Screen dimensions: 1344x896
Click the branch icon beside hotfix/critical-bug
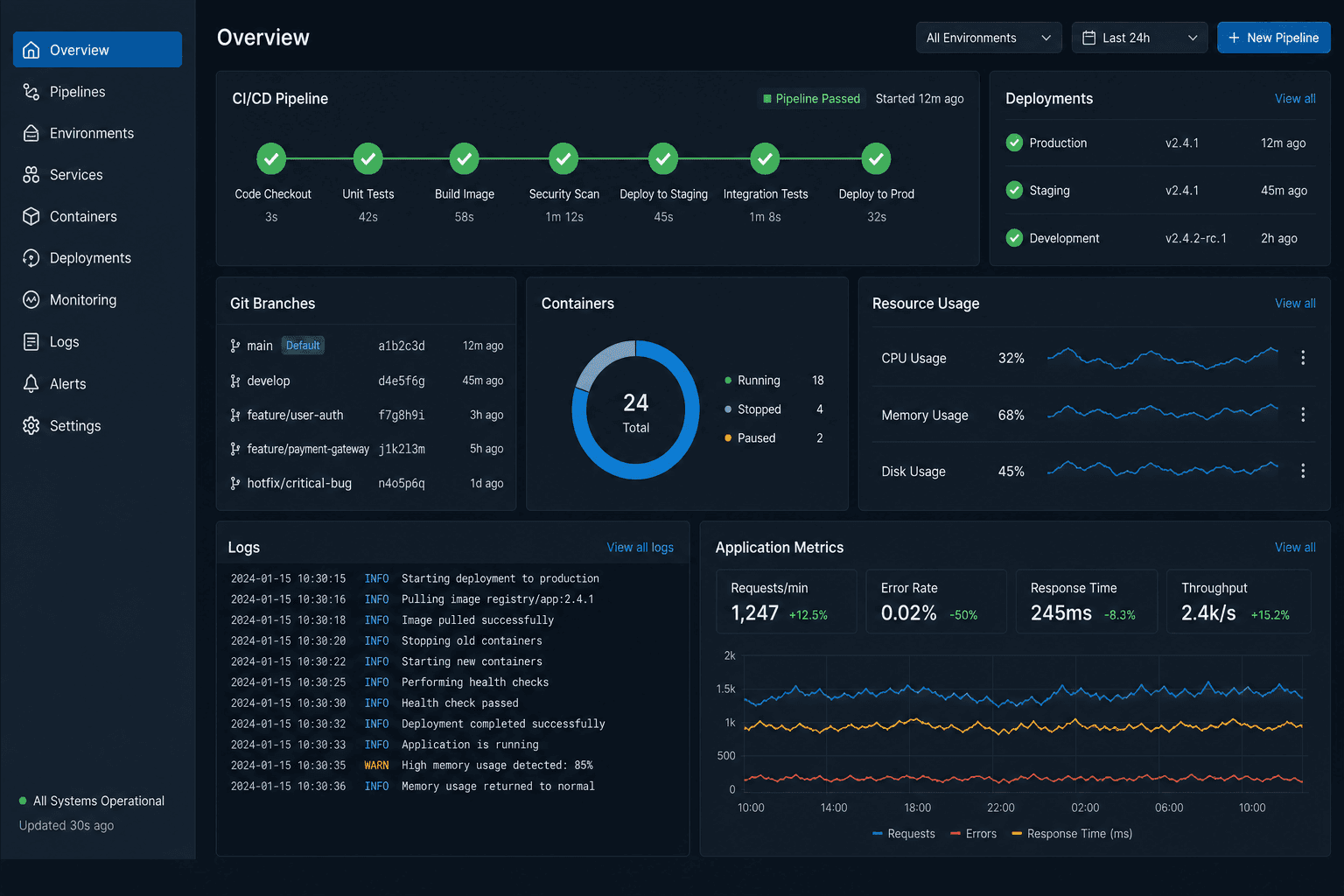click(235, 483)
